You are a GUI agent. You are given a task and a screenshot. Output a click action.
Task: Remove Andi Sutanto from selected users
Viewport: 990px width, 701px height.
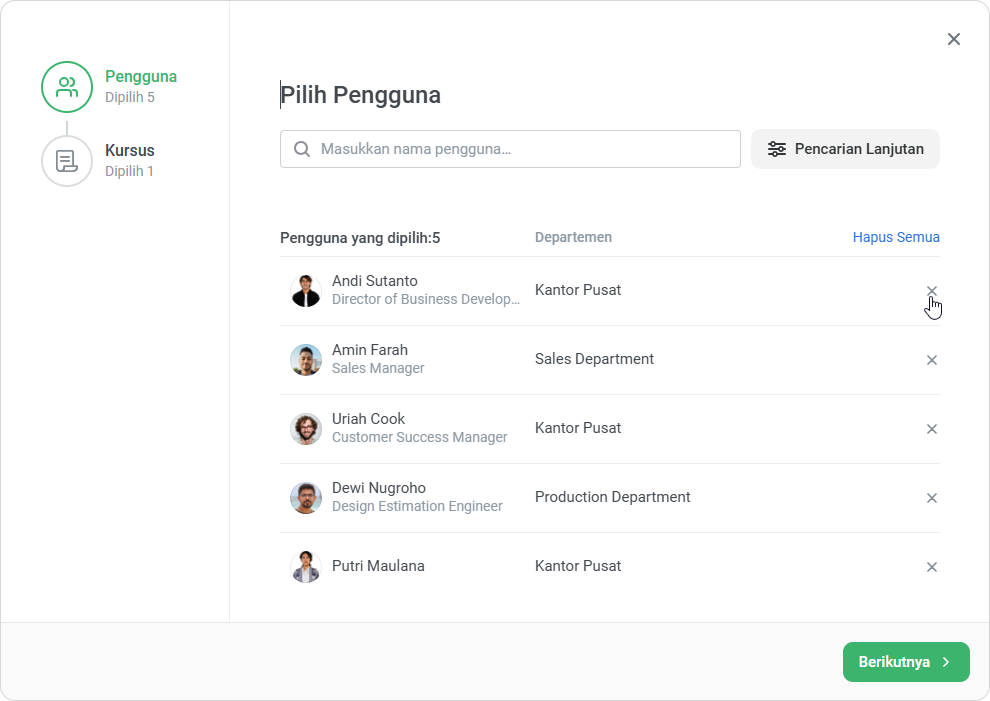931,291
